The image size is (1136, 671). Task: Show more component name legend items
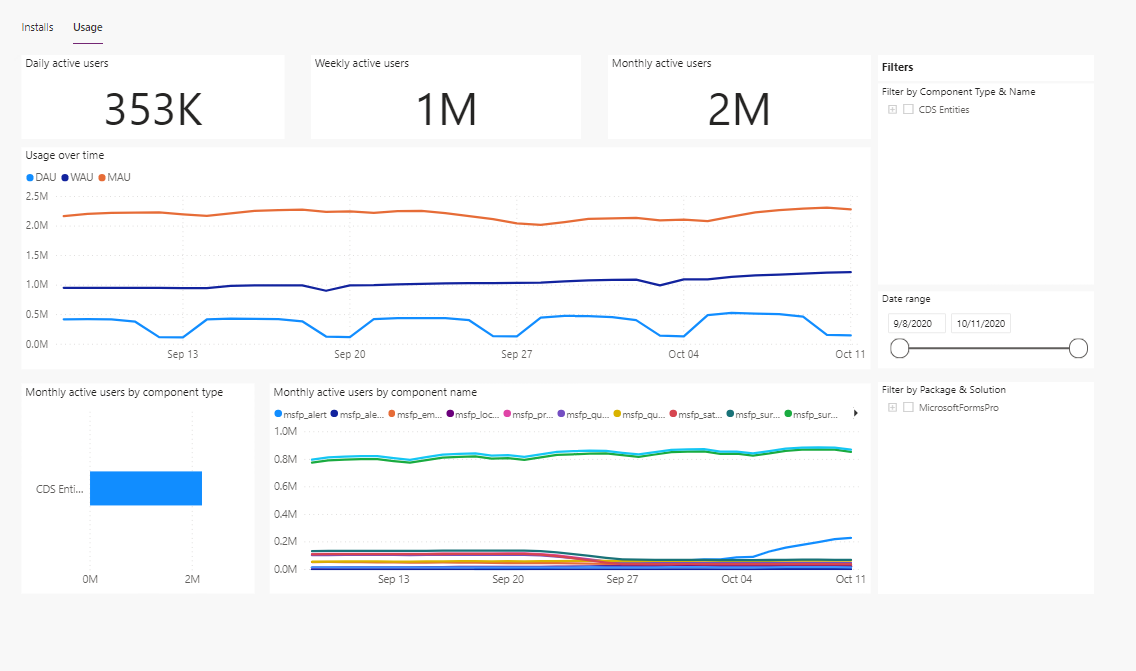click(855, 413)
